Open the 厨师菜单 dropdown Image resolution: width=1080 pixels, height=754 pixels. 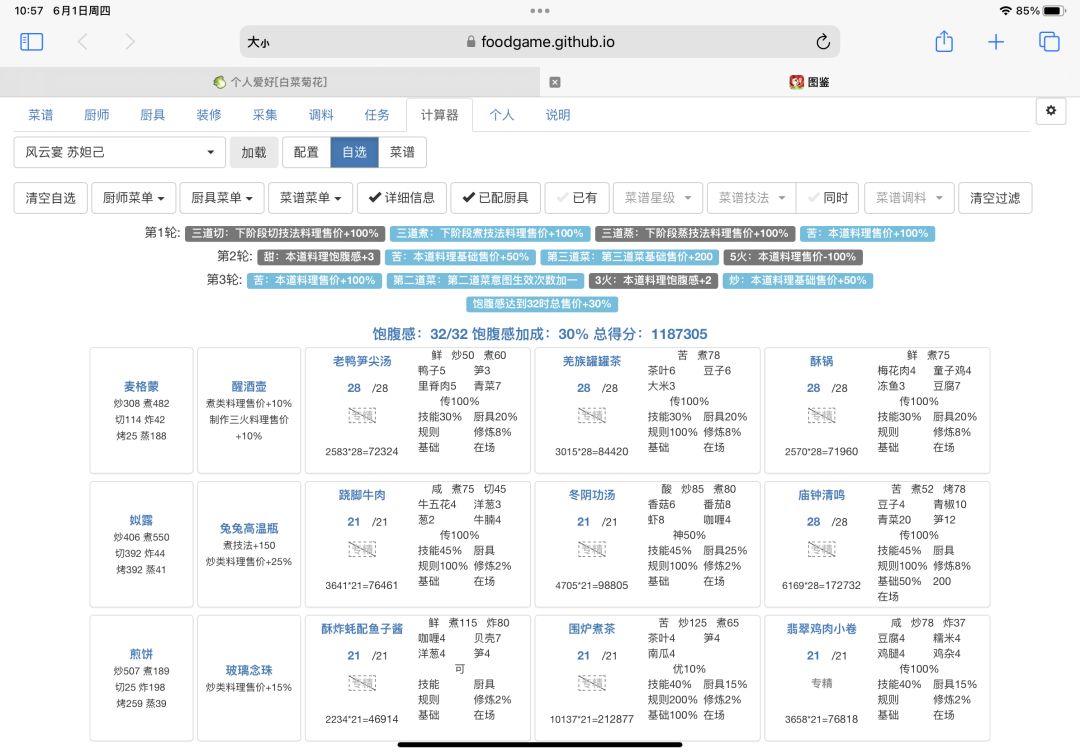(134, 198)
